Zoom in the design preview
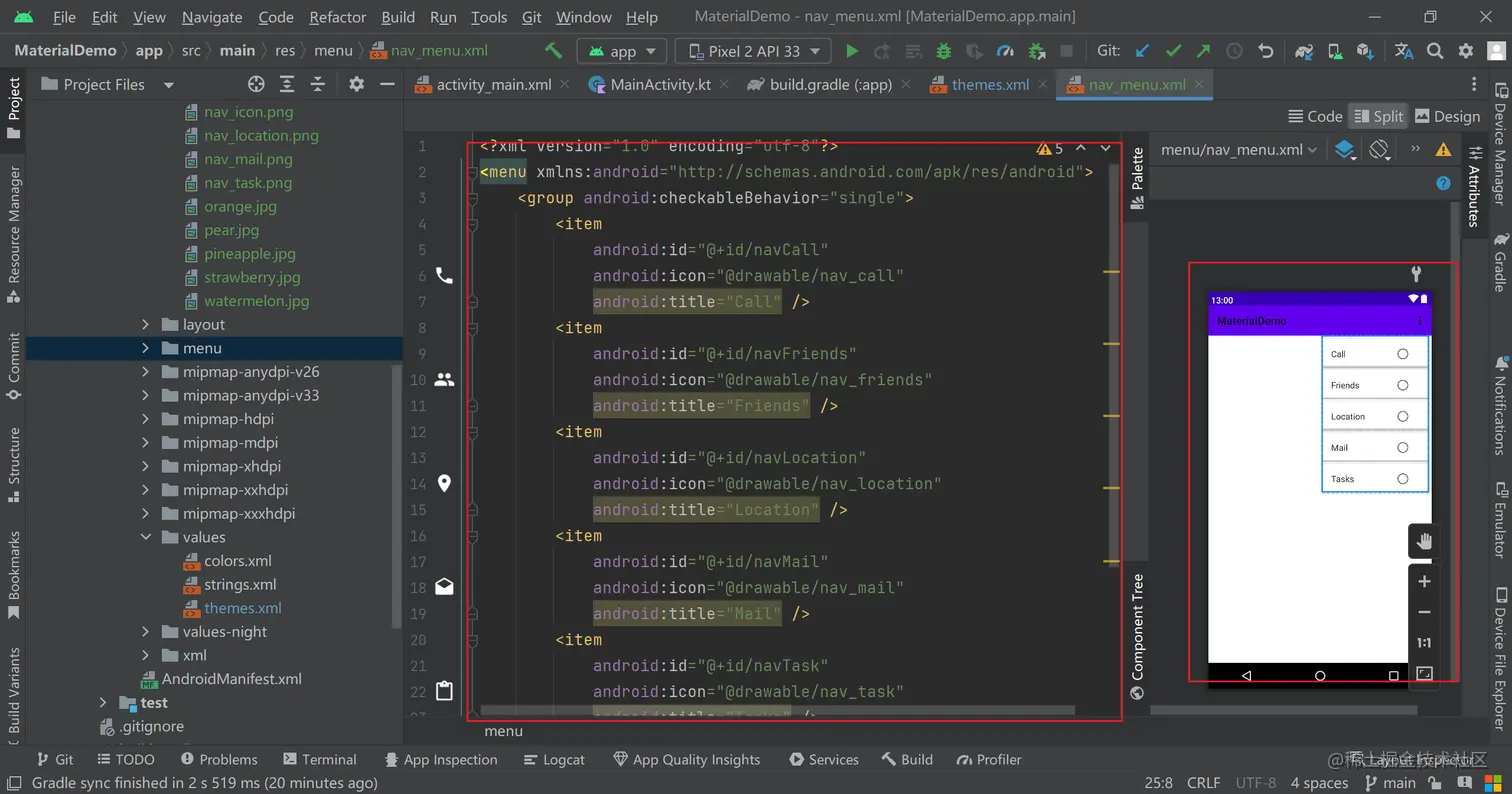Screen dimensions: 1512x794 click(1424, 581)
